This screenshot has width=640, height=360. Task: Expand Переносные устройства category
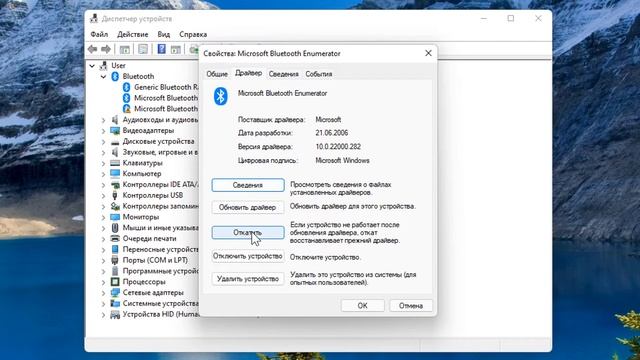[x=104, y=250]
